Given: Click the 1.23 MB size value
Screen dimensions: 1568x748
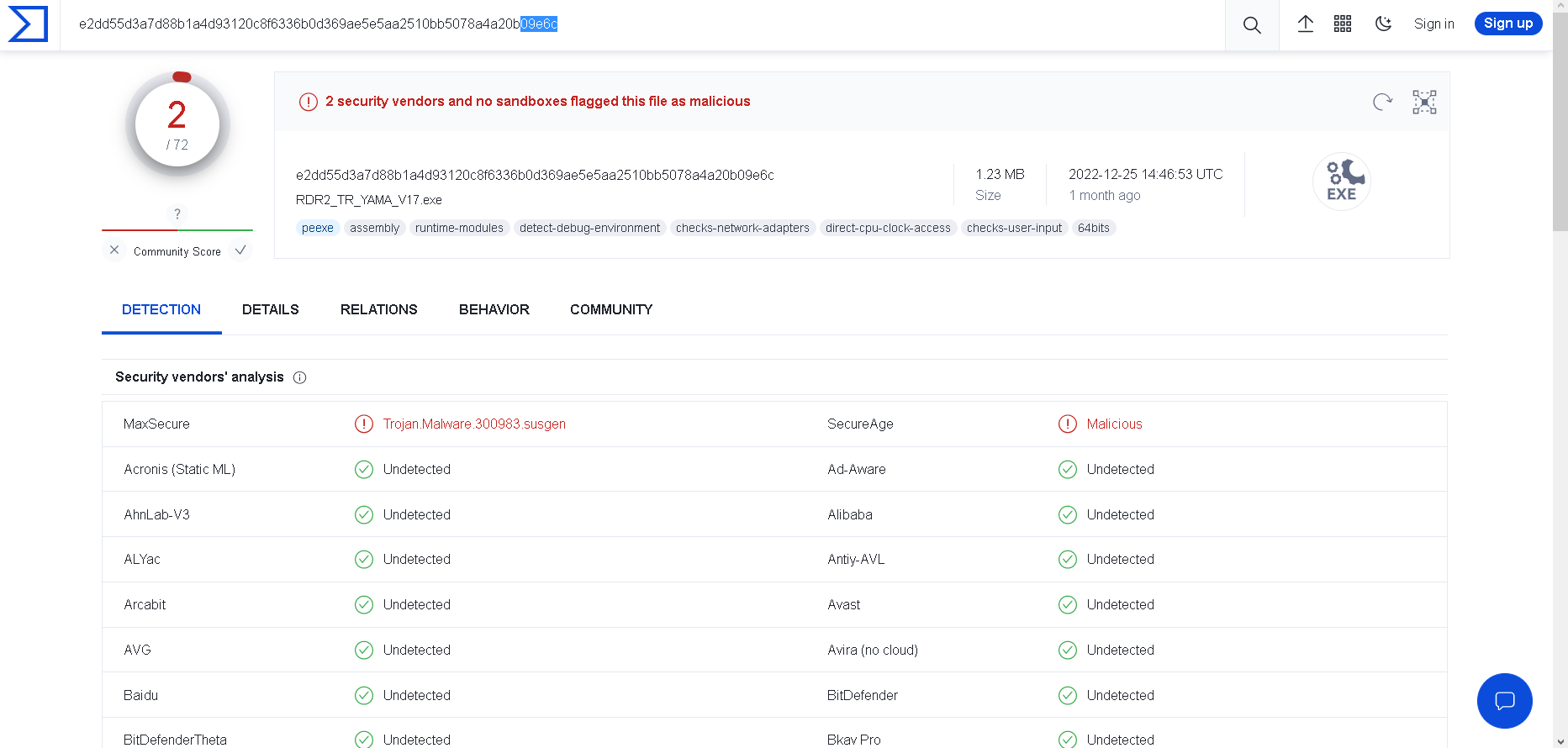Looking at the screenshot, I should click(x=1000, y=174).
